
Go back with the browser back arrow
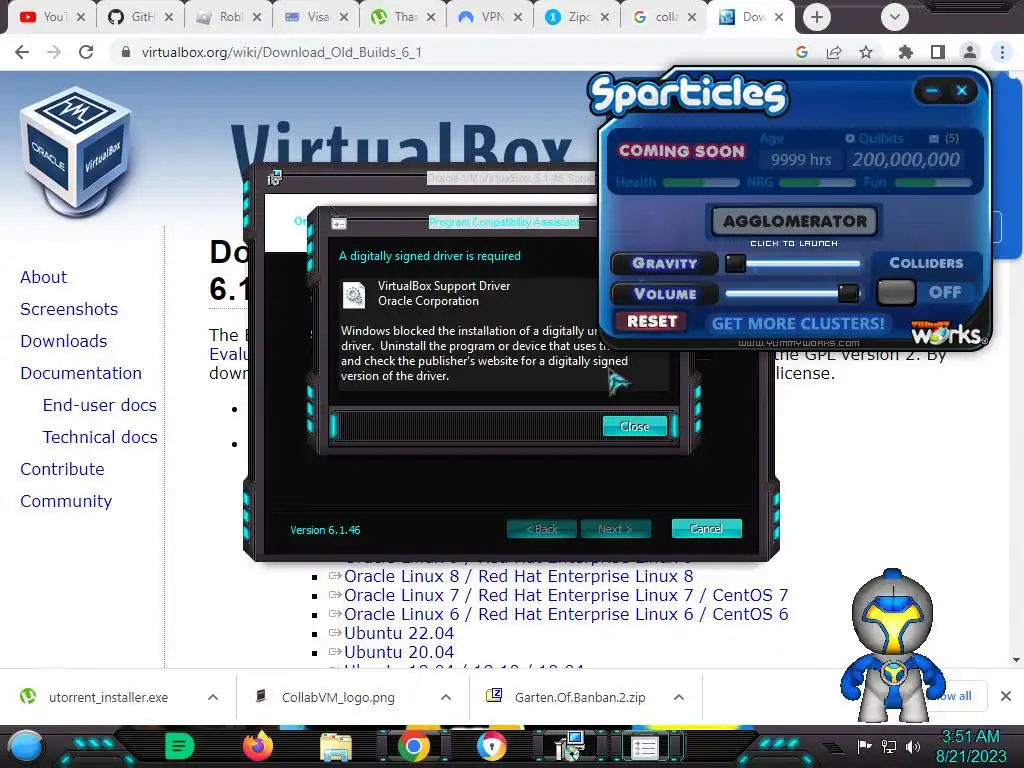point(22,52)
